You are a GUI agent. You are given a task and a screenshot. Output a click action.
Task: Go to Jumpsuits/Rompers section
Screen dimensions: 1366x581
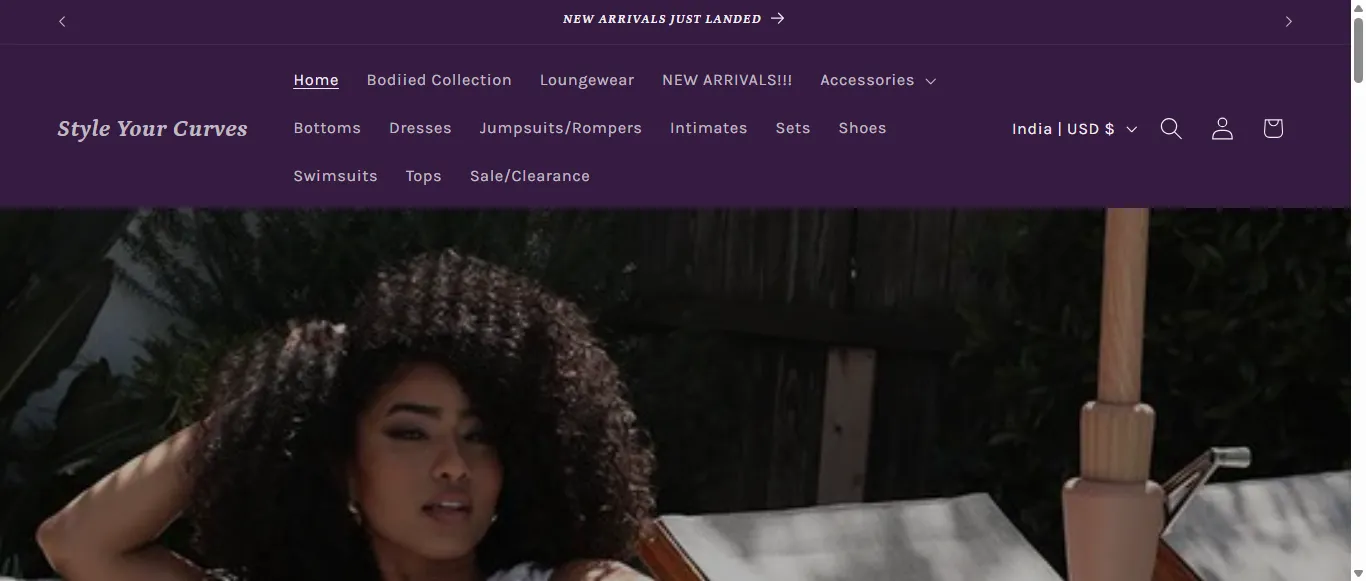tap(560, 128)
